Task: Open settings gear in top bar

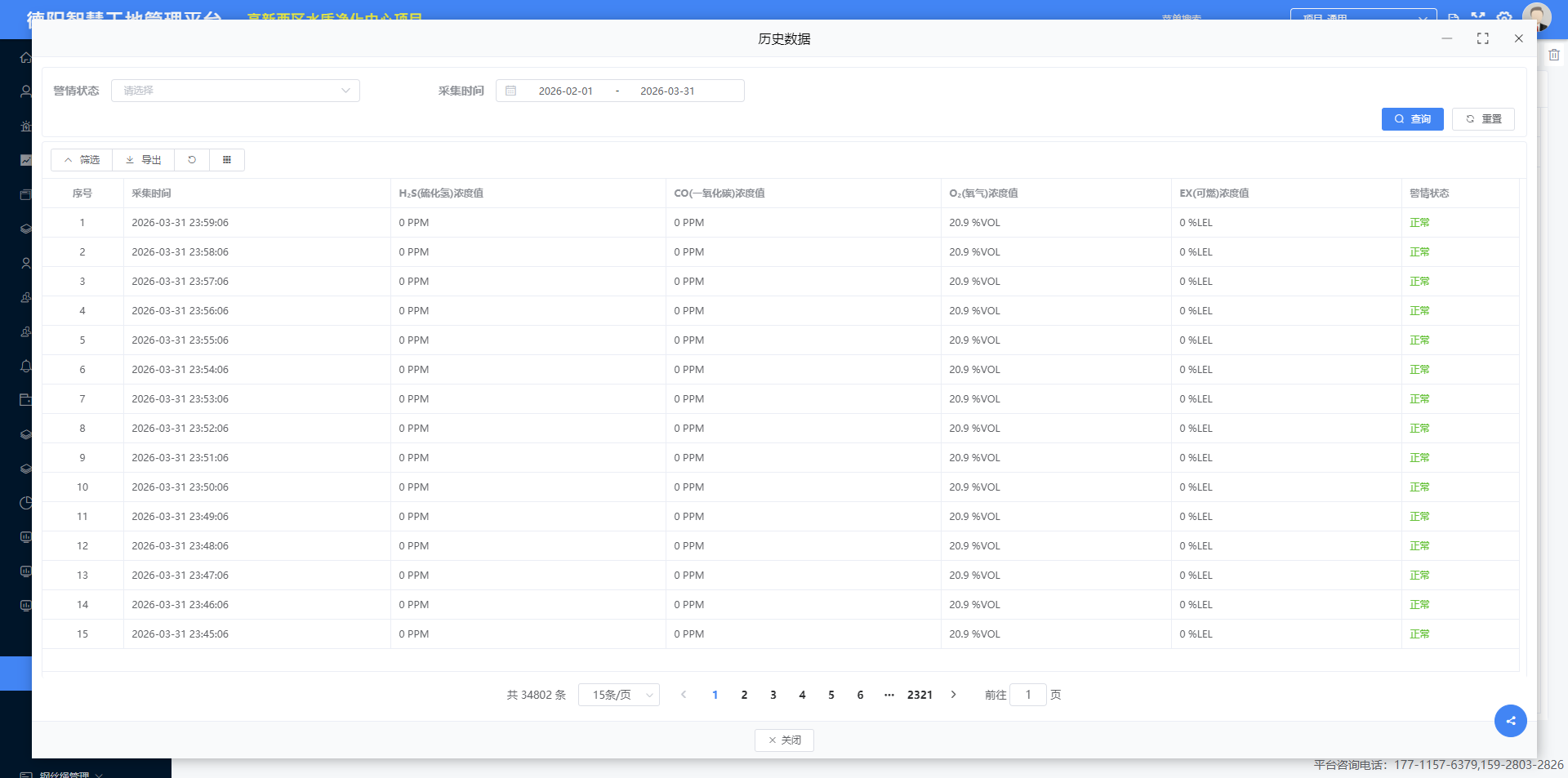Action: click(1504, 16)
